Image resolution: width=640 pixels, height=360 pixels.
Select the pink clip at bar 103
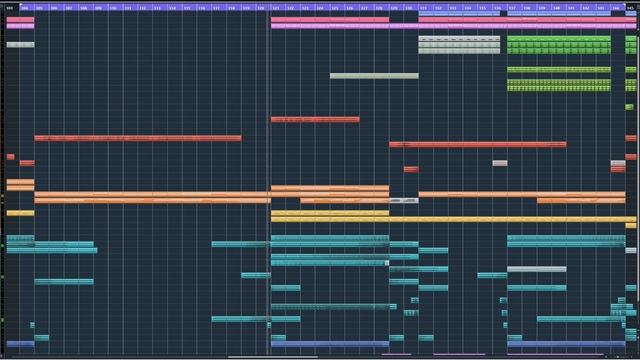click(x=20, y=20)
